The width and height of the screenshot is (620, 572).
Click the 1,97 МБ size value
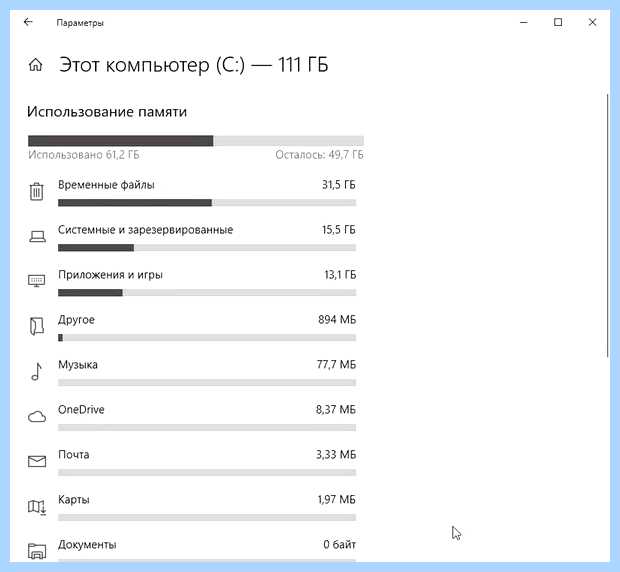click(x=336, y=500)
